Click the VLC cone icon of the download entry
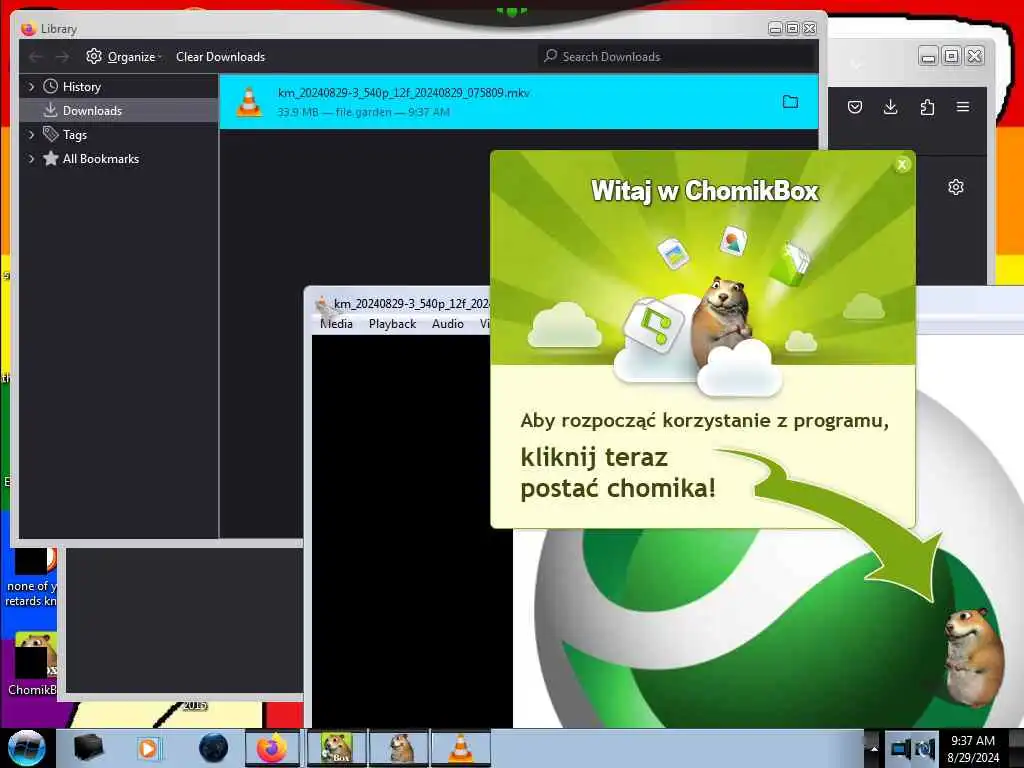Image resolution: width=1024 pixels, height=768 pixels. tap(249, 102)
